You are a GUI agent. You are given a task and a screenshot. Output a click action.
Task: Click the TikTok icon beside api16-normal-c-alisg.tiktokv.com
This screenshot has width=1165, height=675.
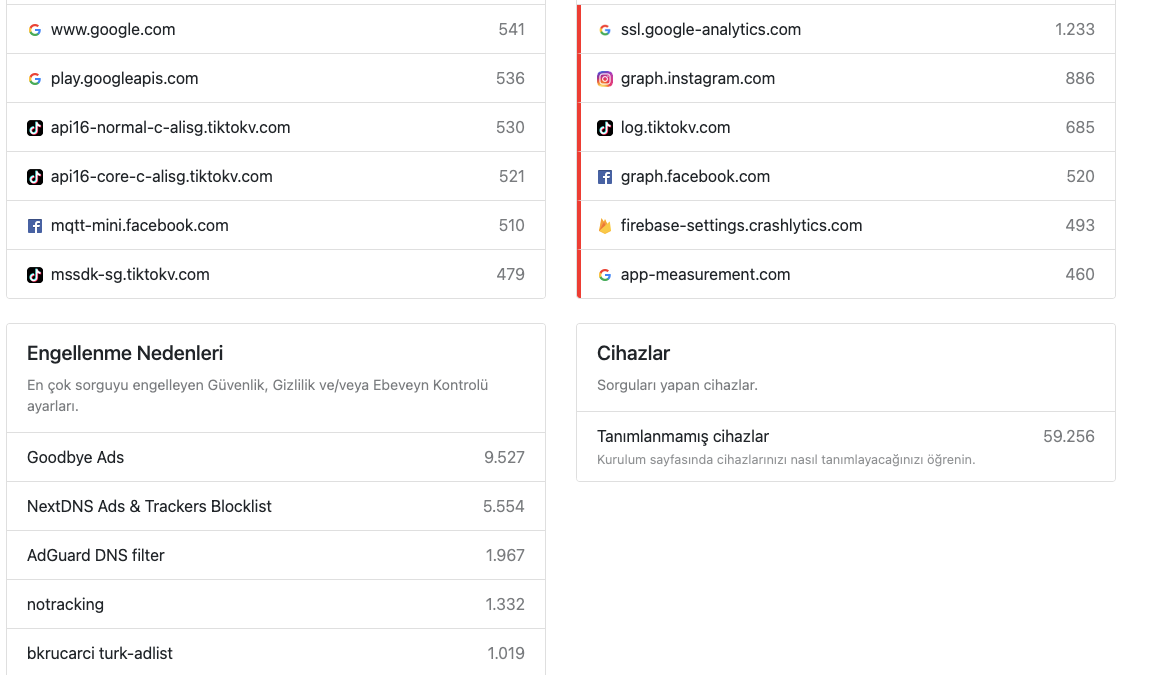[x=35, y=128]
